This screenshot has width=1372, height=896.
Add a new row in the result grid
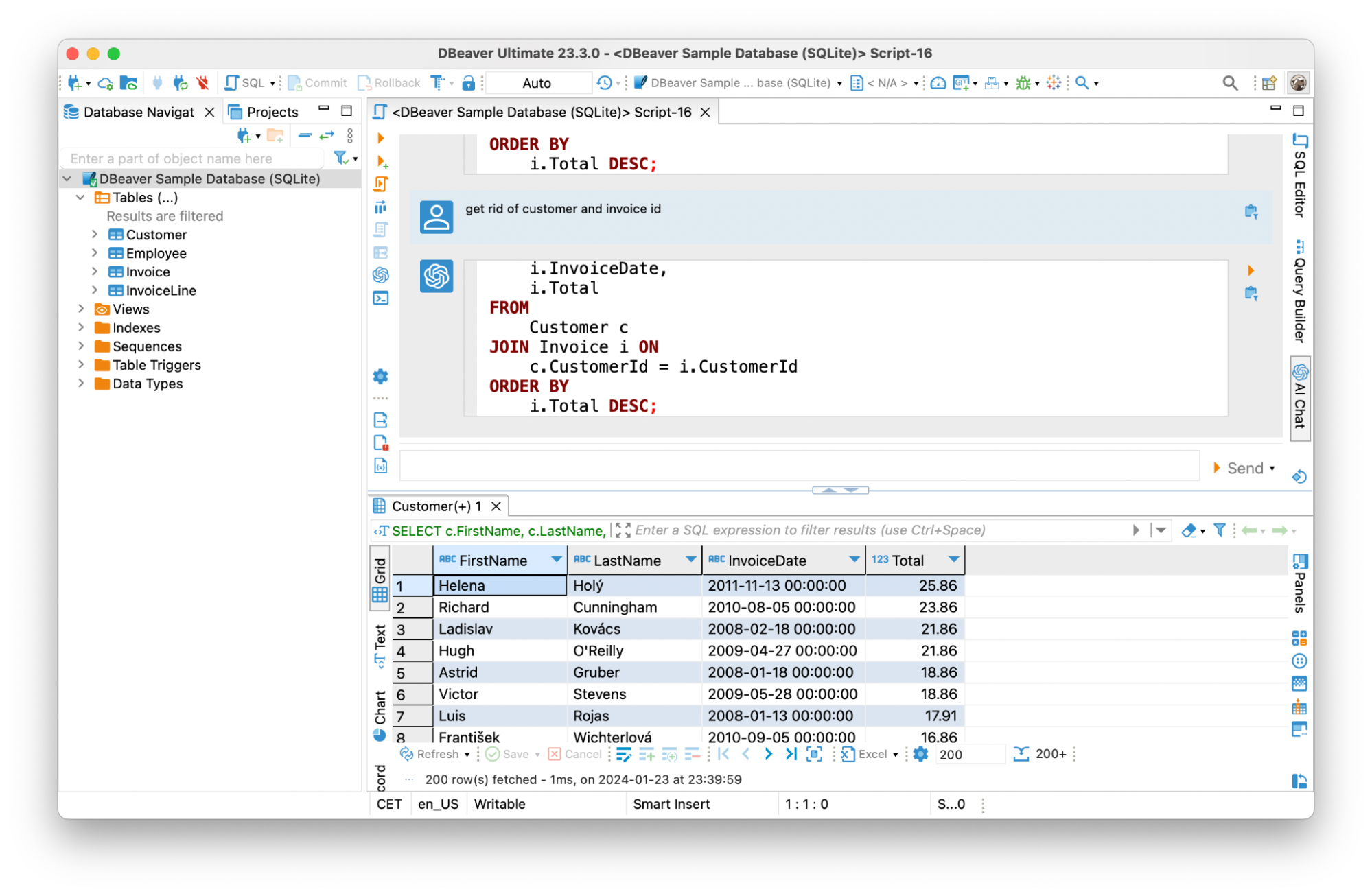(646, 754)
